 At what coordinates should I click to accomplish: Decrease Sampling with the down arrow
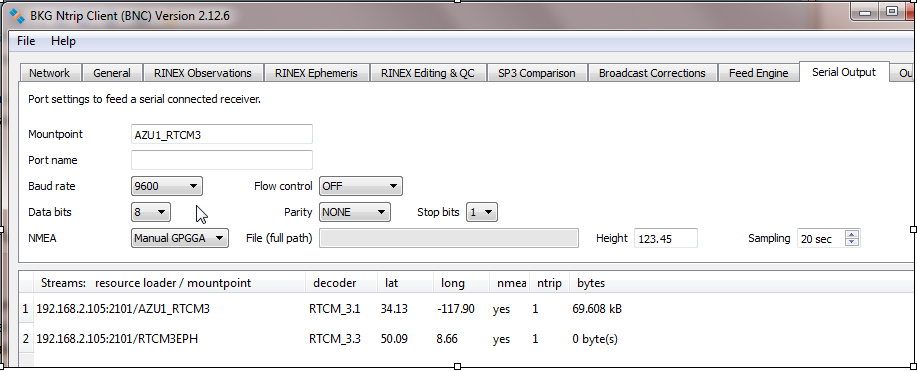853,242
